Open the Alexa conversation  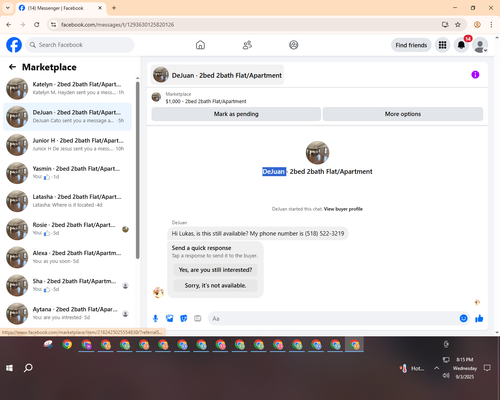click(x=67, y=257)
